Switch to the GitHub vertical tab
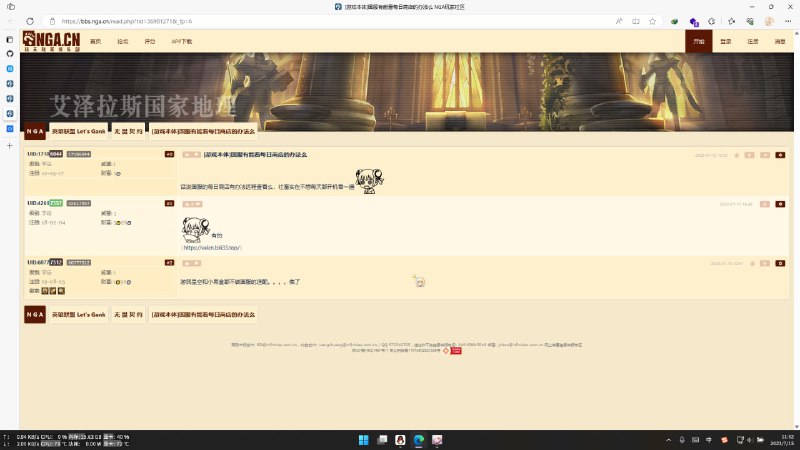The image size is (800, 450). coord(10,54)
